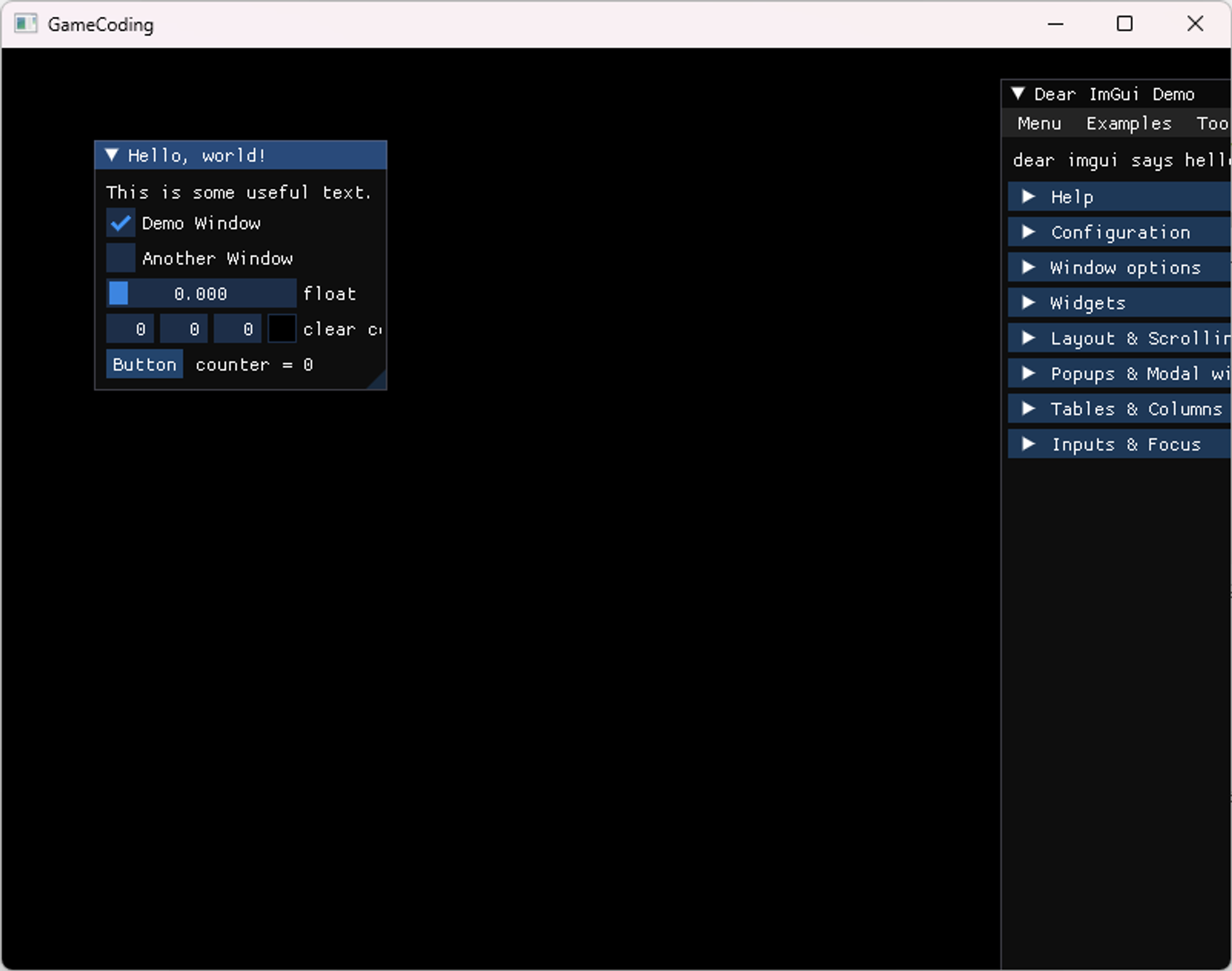Collapse the Hello, world! window triangle
Screen dimensions: 1232x971
pyautogui.click(x=111, y=155)
